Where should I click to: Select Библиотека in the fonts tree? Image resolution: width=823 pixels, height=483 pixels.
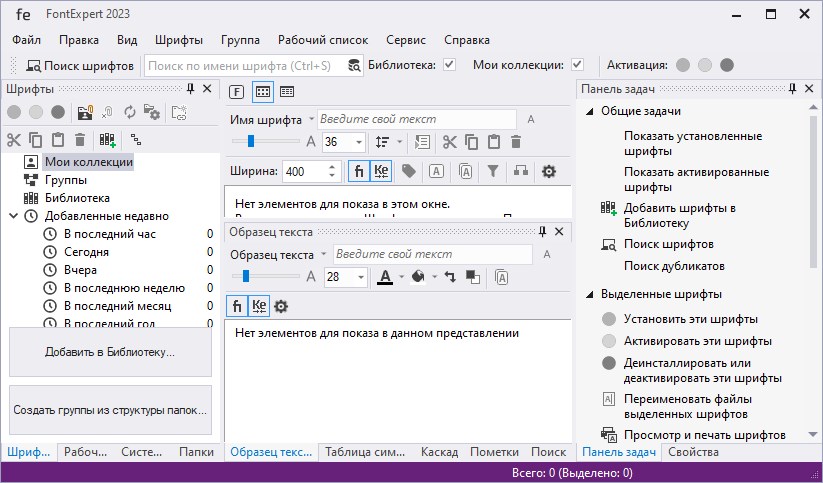point(77,198)
